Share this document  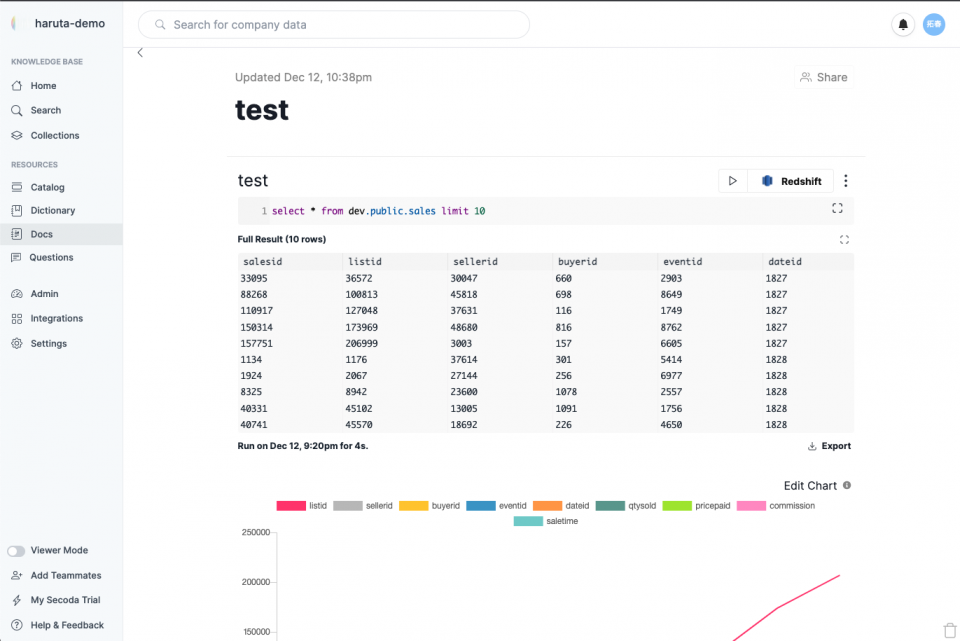[823, 77]
